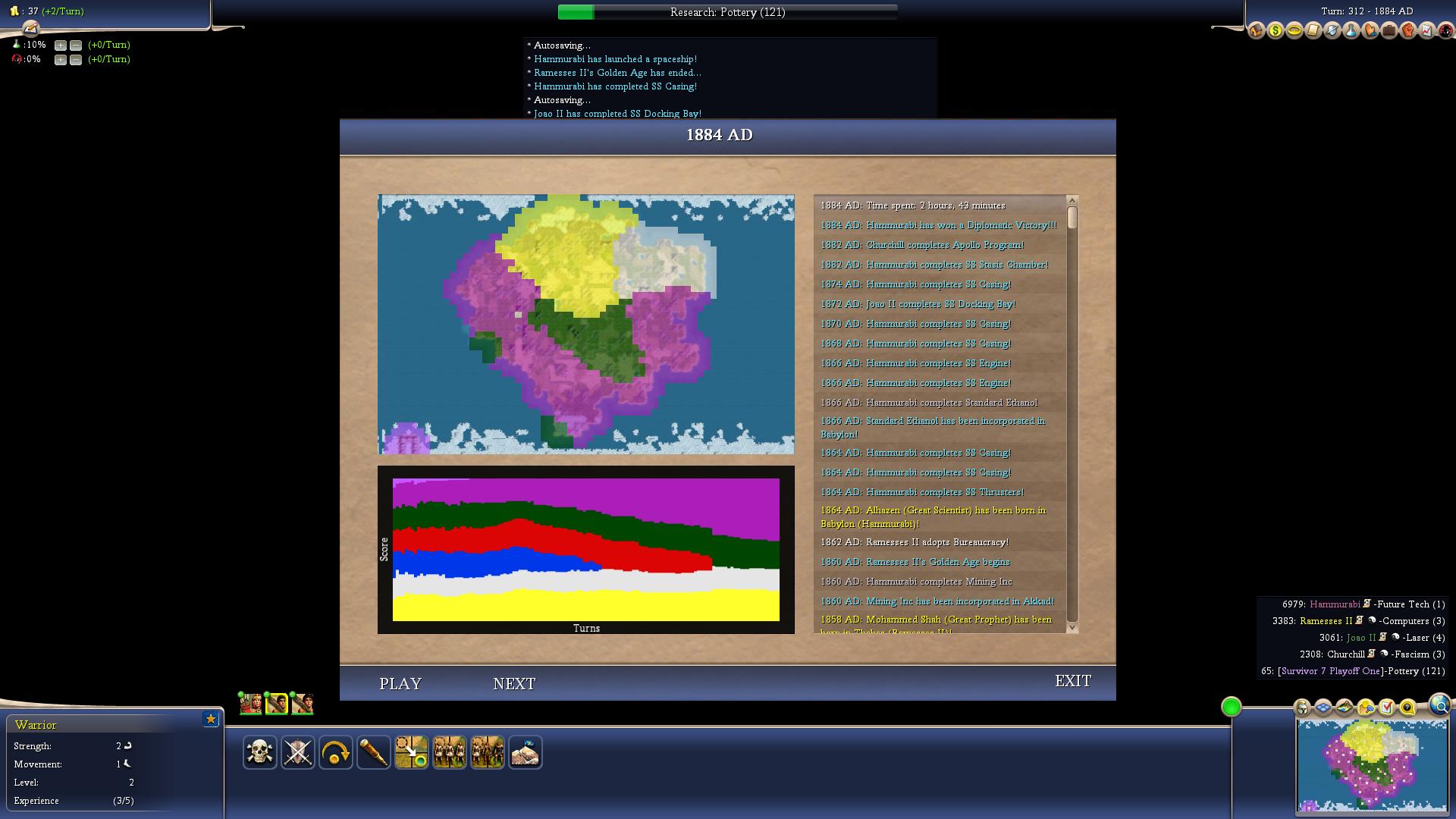Click the Go To move icon

coord(412,752)
